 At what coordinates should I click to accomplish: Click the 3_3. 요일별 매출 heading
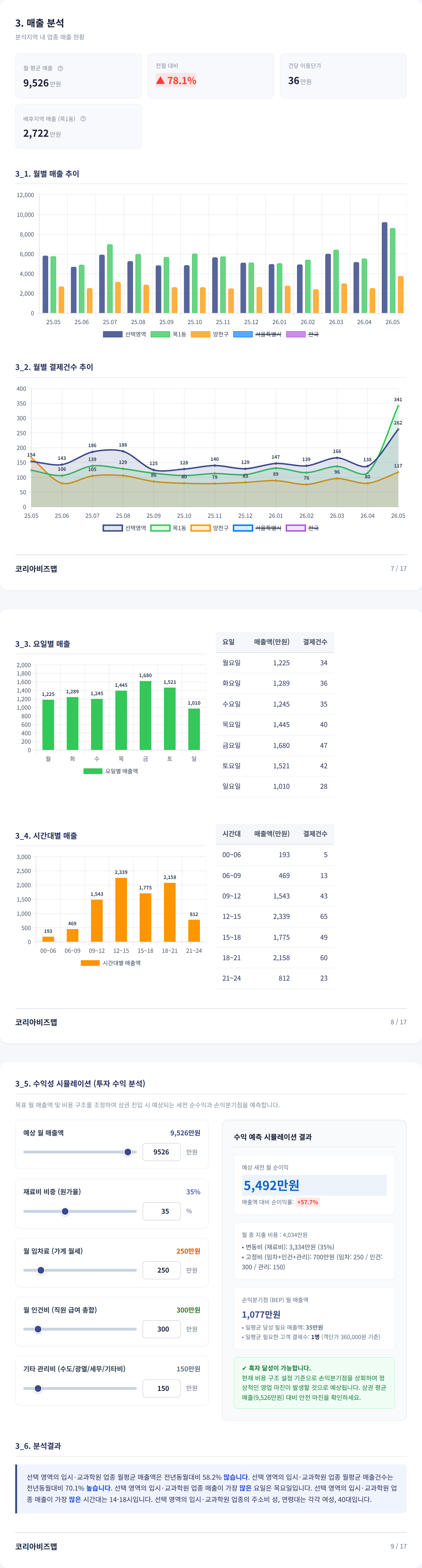(x=43, y=643)
